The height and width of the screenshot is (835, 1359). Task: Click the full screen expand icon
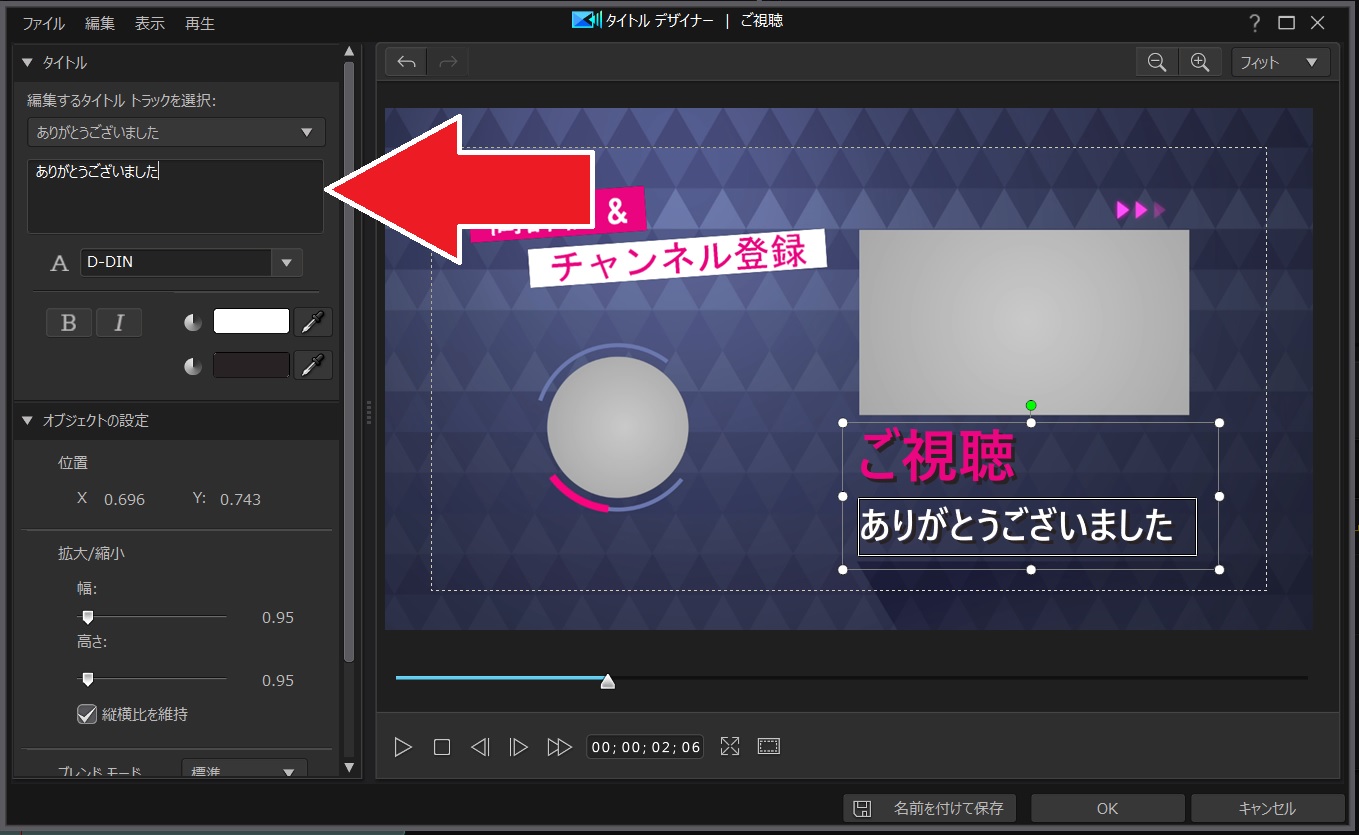point(730,746)
